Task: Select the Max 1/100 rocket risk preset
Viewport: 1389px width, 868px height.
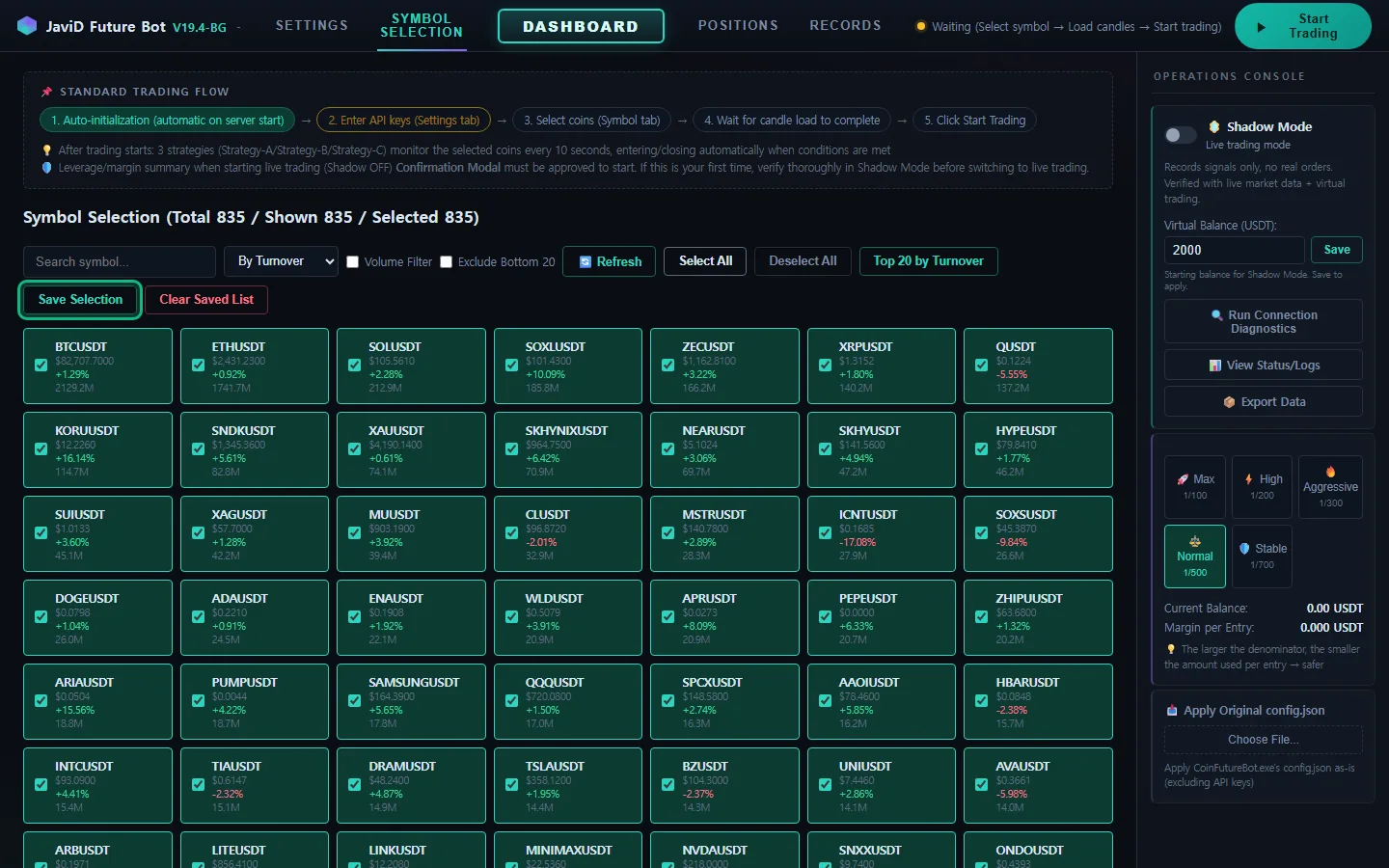Action: [x=1195, y=487]
